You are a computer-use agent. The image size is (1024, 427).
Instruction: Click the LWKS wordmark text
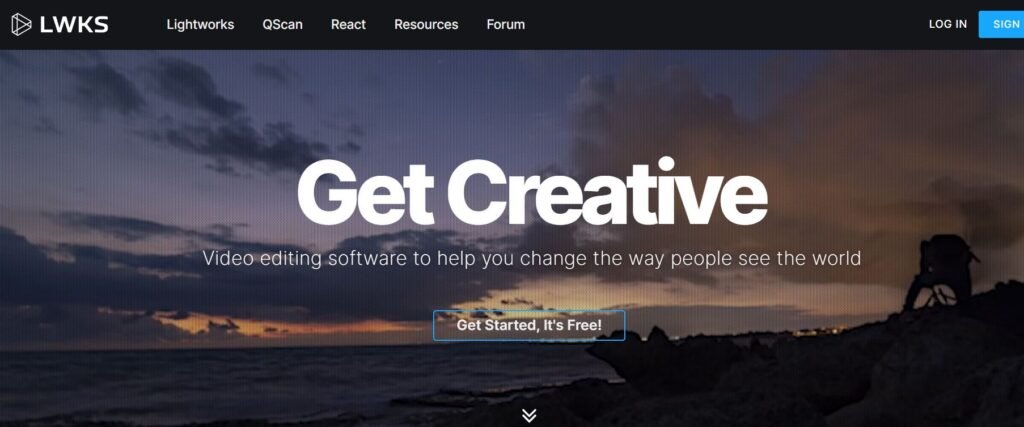click(x=74, y=25)
